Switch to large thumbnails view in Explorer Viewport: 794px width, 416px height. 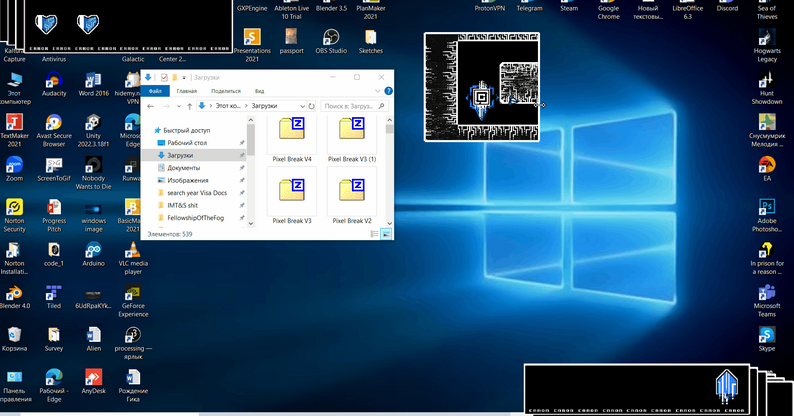(x=386, y=233)
